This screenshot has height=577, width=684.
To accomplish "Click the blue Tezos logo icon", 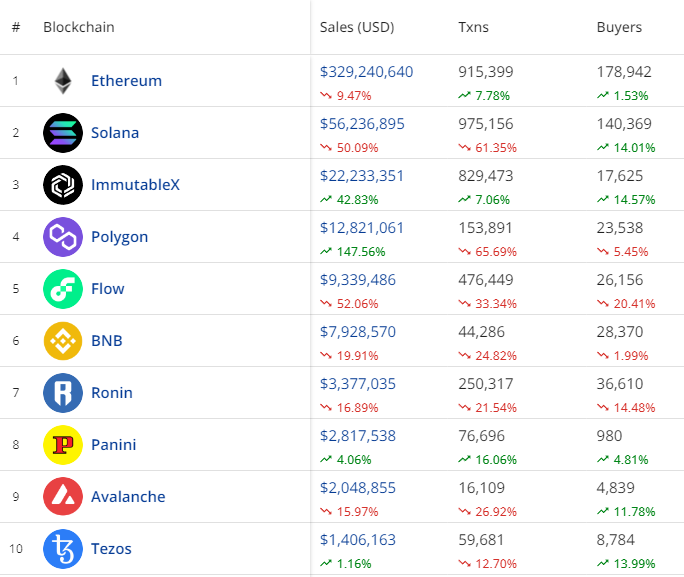I will [63, 549].
